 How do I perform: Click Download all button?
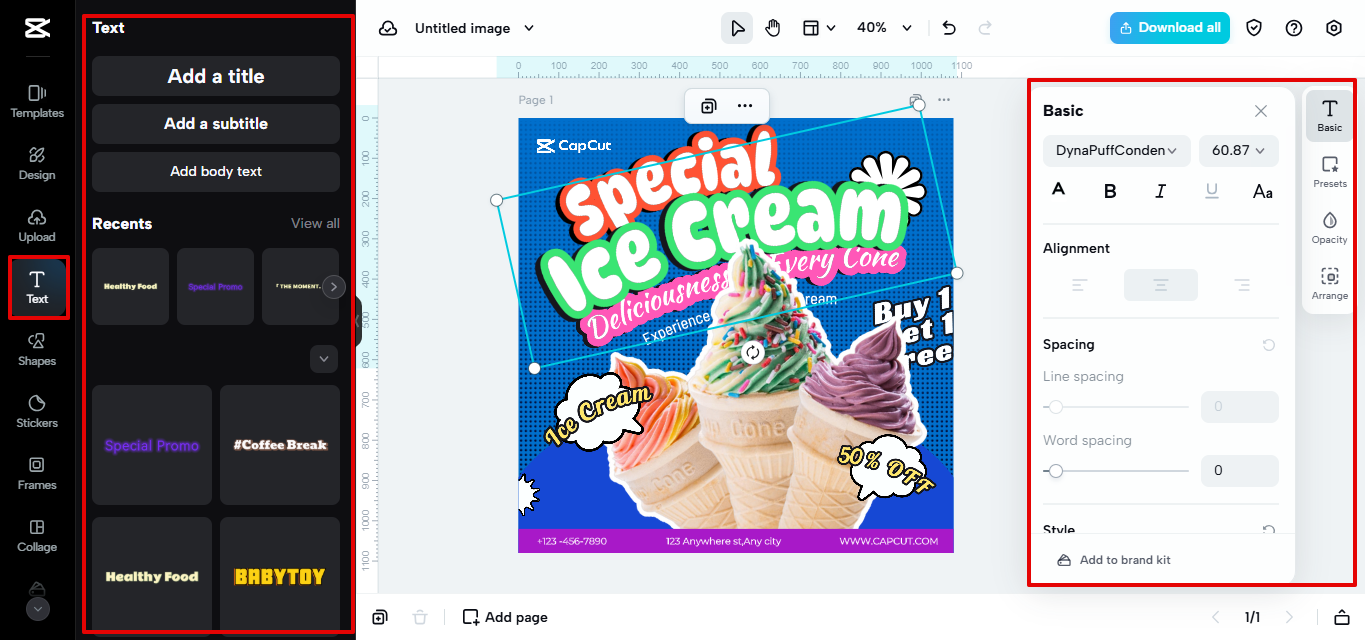pos(1169,28)
